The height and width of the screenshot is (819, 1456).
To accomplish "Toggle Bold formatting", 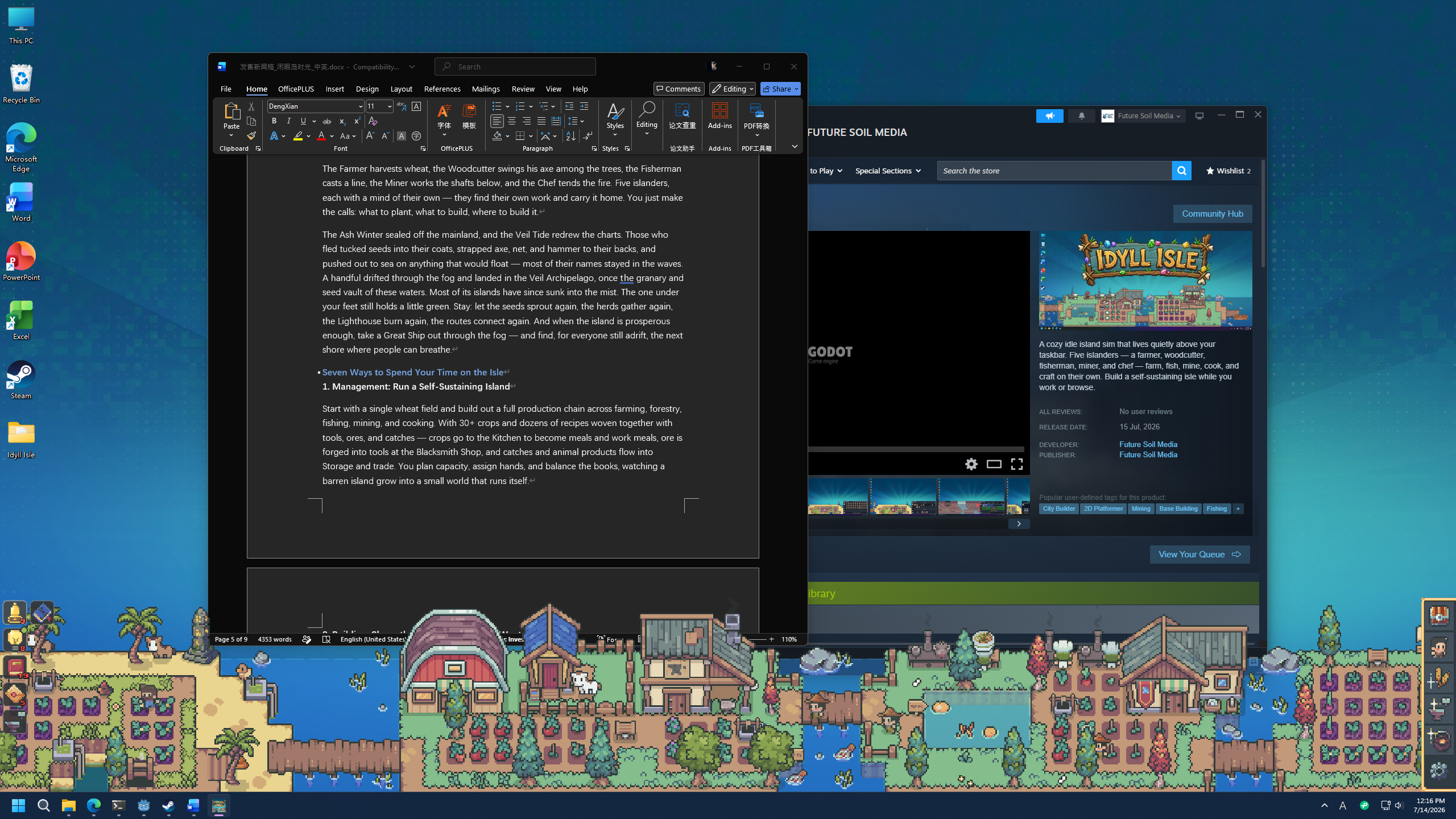I will (274, 121).
